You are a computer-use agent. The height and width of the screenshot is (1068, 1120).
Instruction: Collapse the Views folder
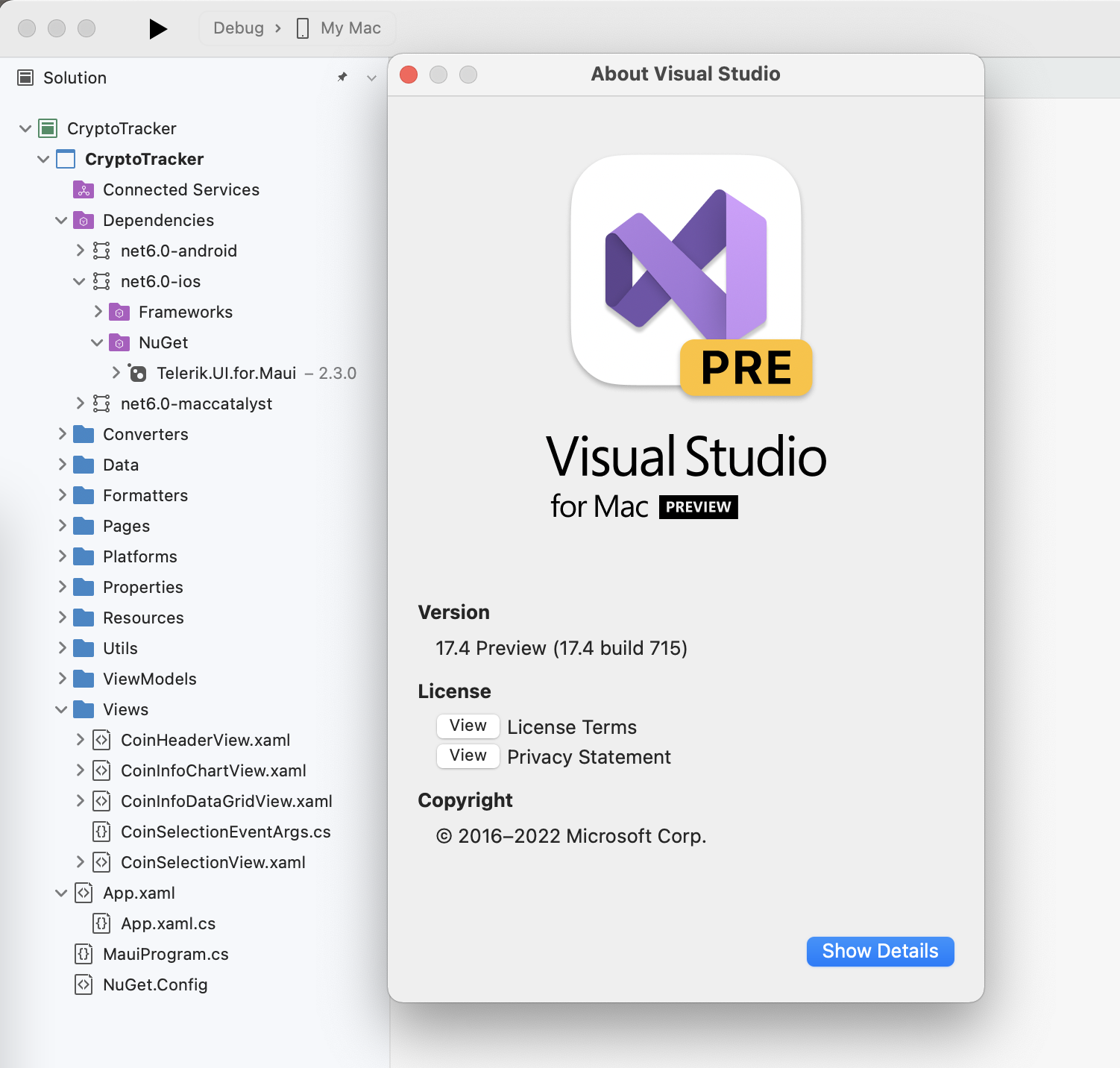pos(61,709)
